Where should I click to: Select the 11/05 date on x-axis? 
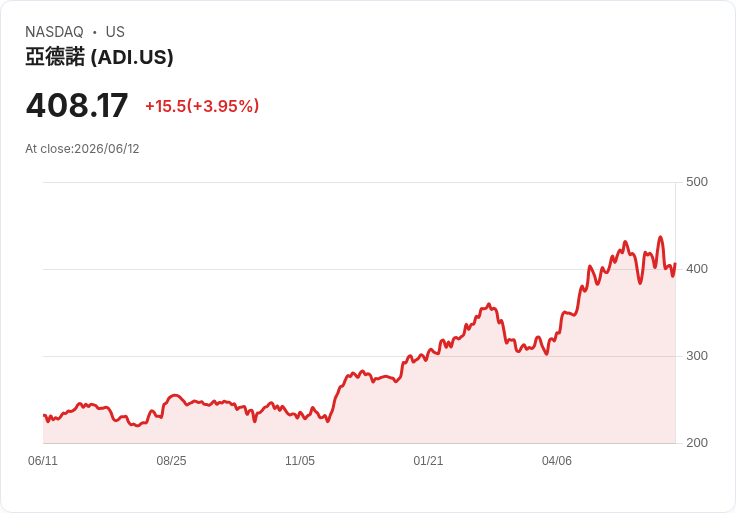tap(300, 461)
